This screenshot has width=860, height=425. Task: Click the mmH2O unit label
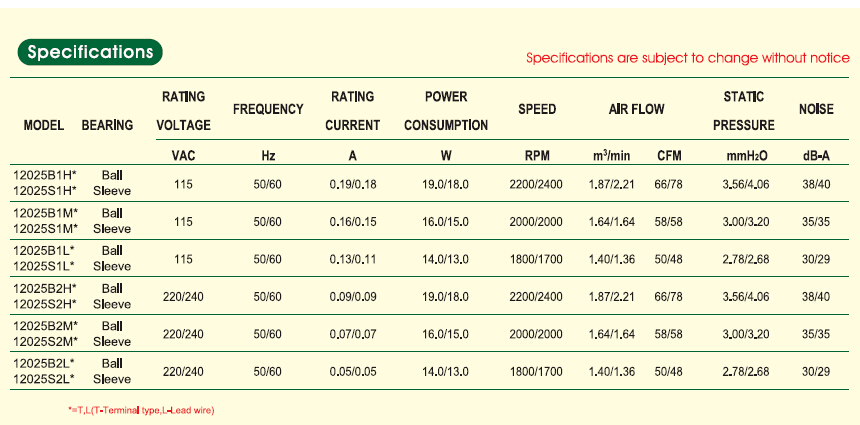(746, 156)
